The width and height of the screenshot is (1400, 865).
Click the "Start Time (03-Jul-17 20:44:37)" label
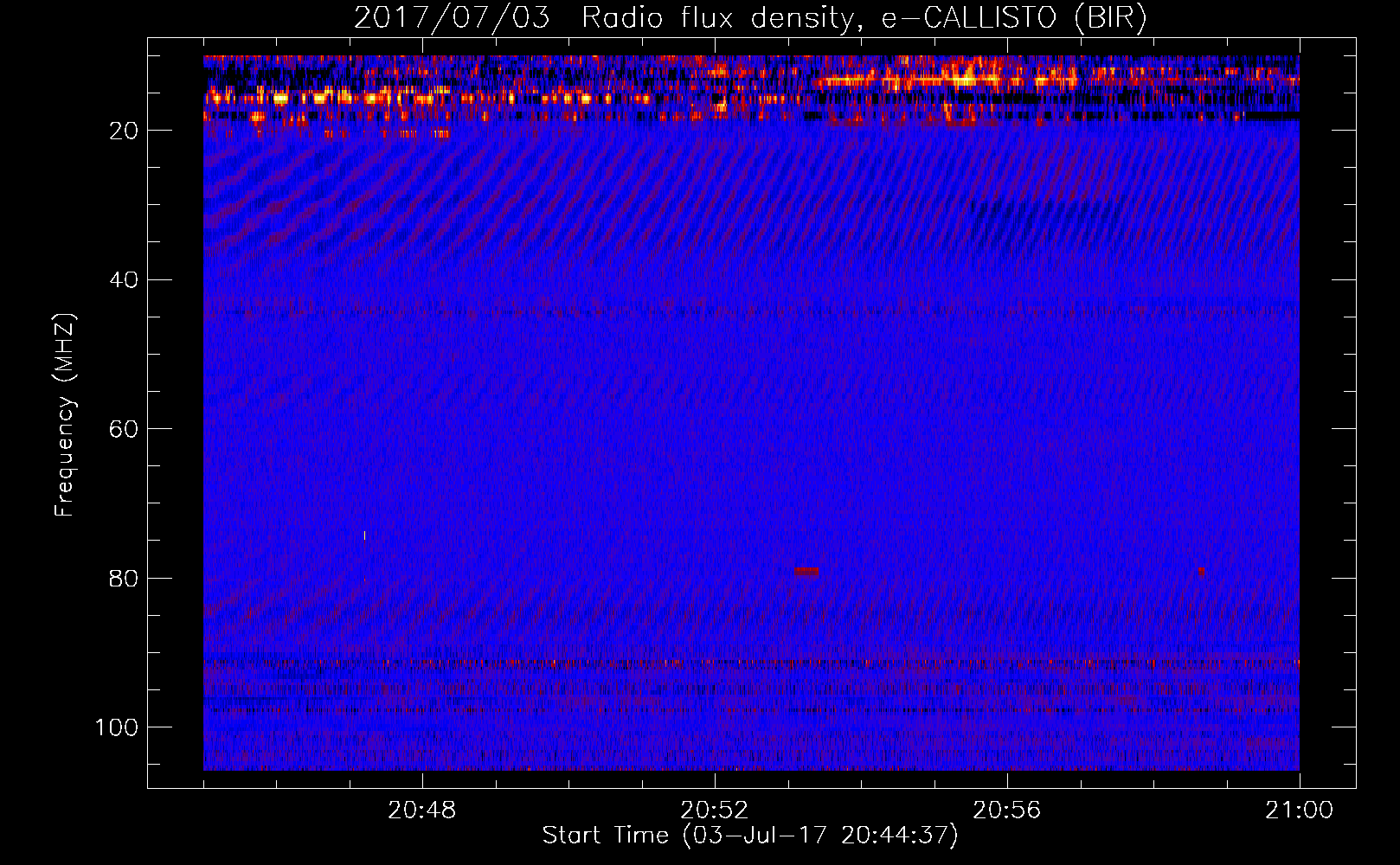[750, 836]
